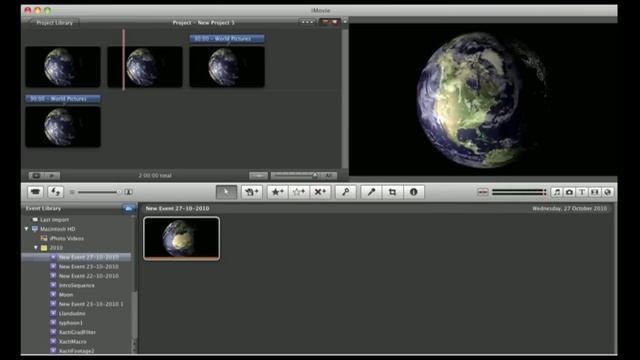Open the Inspector (i button)
Viewport: 640px width, 360px height.
tap(413, 192)
